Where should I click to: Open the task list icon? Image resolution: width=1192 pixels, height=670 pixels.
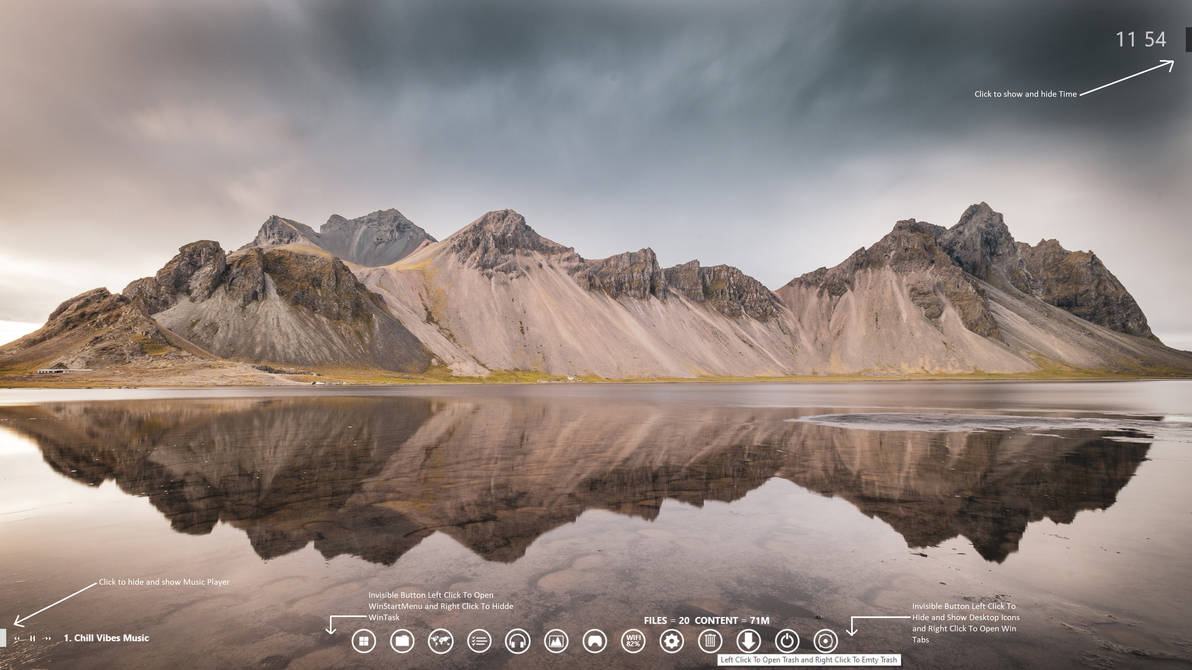tap(477, 640)
